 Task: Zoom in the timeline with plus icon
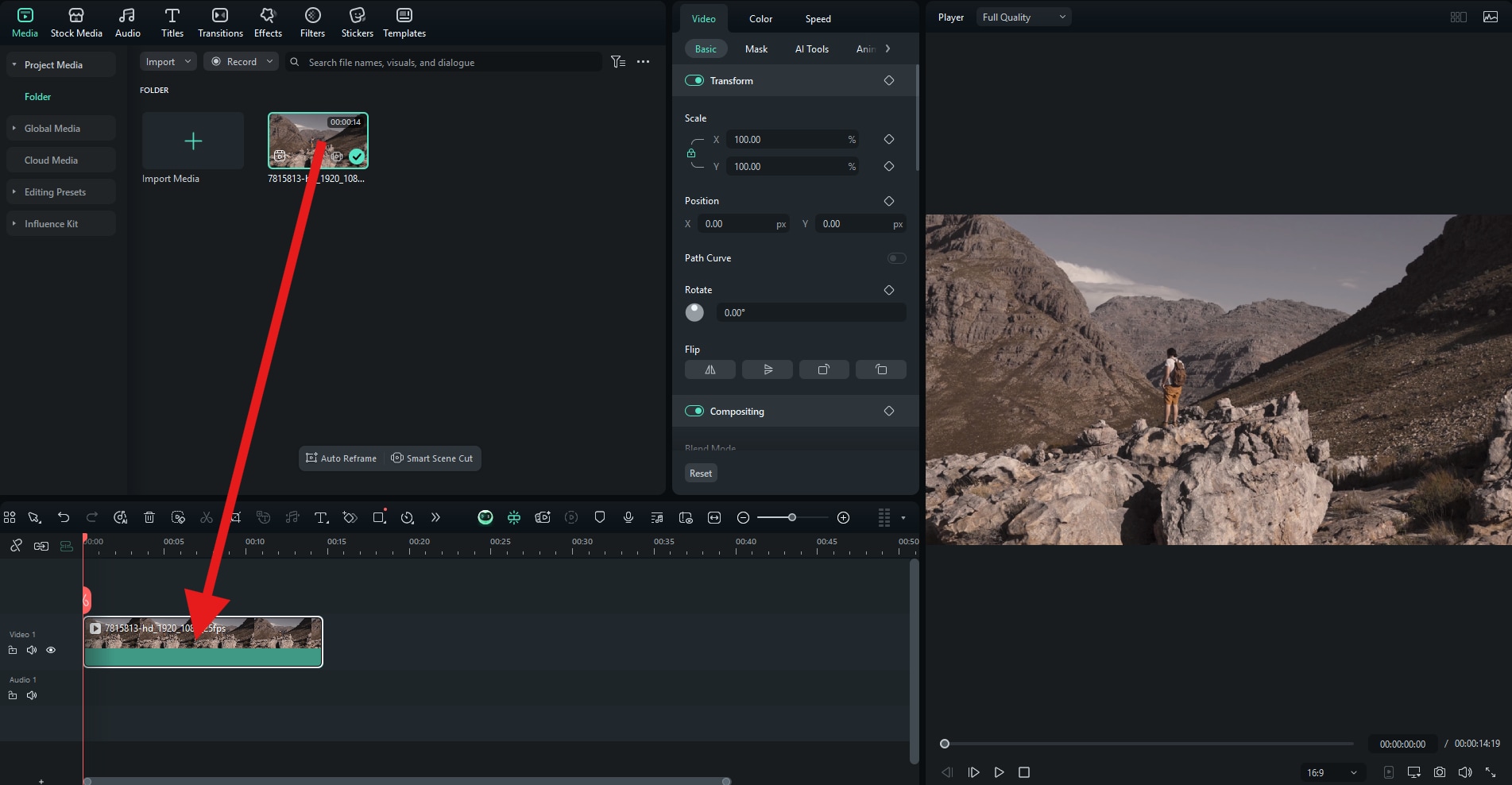pyautogui.click(x=844, y=517)
